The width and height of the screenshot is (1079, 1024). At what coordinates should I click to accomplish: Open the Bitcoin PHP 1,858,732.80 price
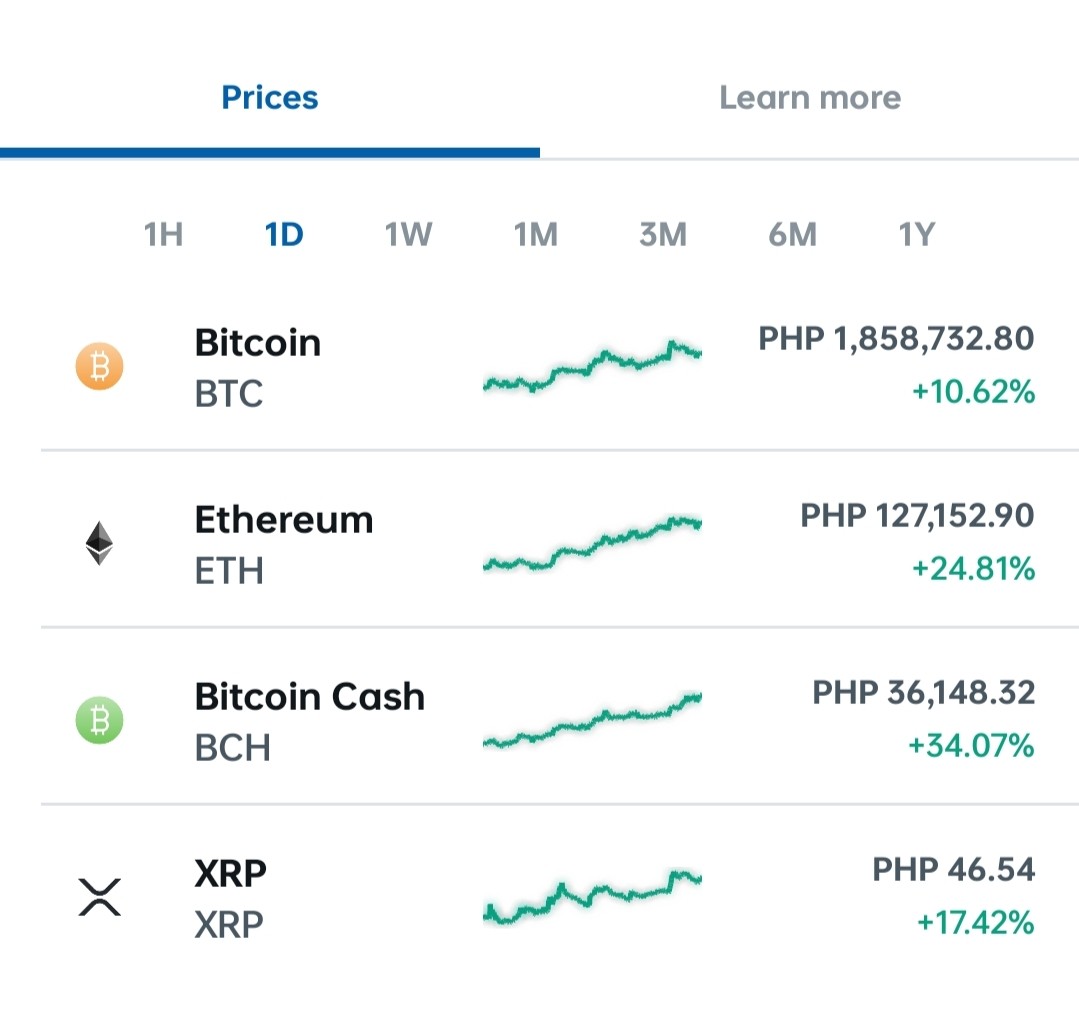896,339
